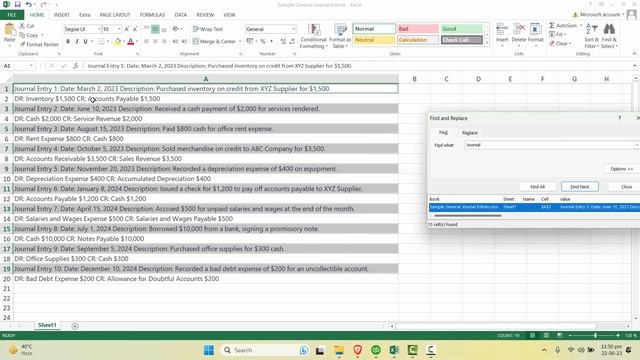
Task: Switch to the PAGE LAYOUT tab
Action: (x=115, y=15)
